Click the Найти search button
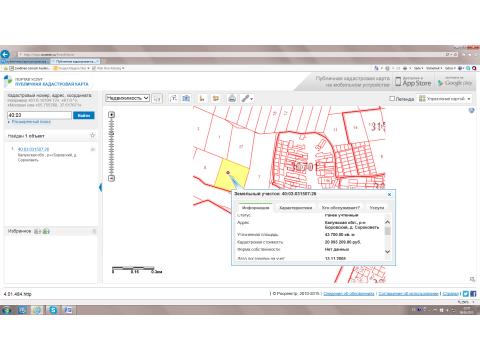The height and width of the screenshot is (360, 480). coord(84,115)
